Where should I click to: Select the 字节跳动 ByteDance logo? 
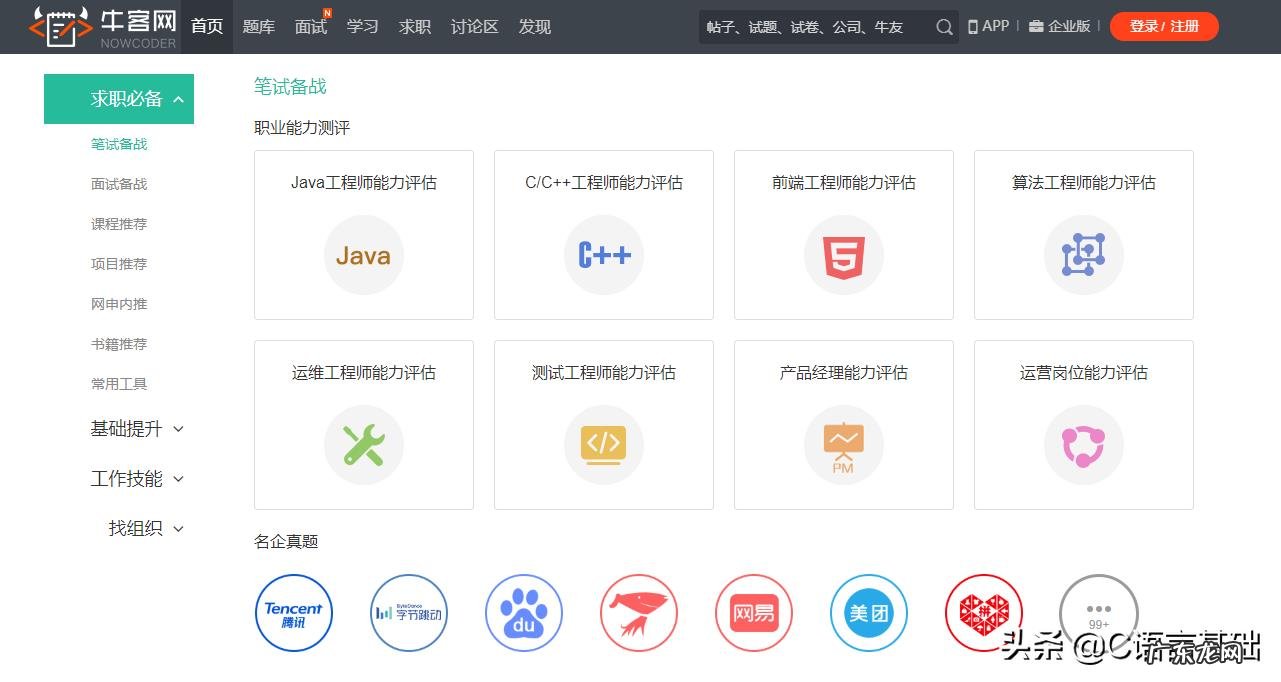[x=408, y=613]
